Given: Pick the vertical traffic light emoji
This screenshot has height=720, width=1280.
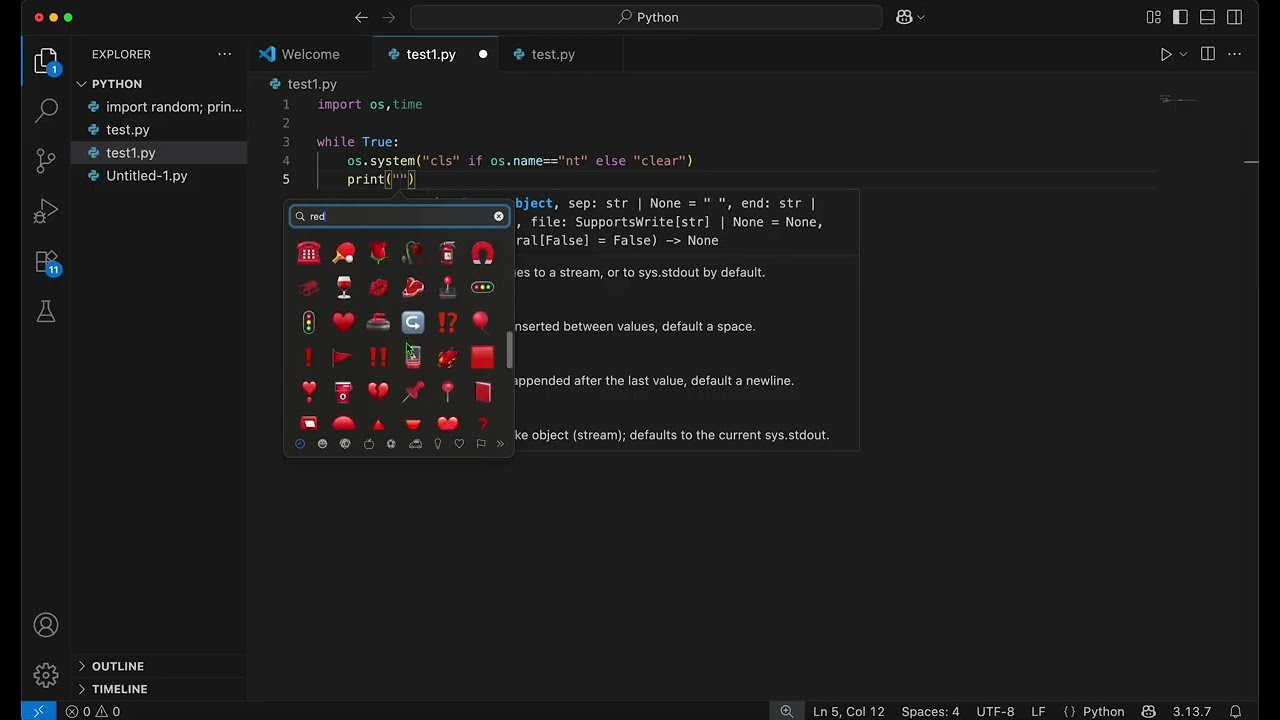Looking at the screenshot, I should (x=309, y=322).
